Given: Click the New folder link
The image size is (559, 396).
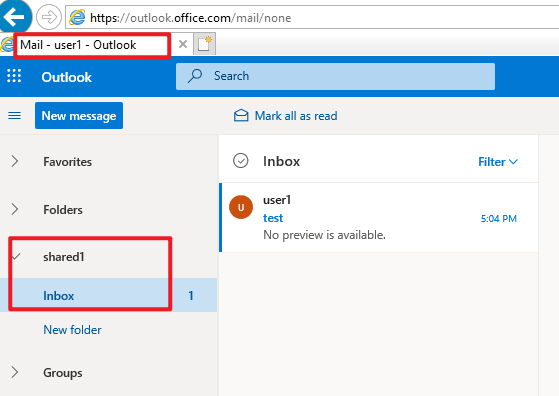Looking at the screenshot, I should pyautogui.click(x=72, y=330).
